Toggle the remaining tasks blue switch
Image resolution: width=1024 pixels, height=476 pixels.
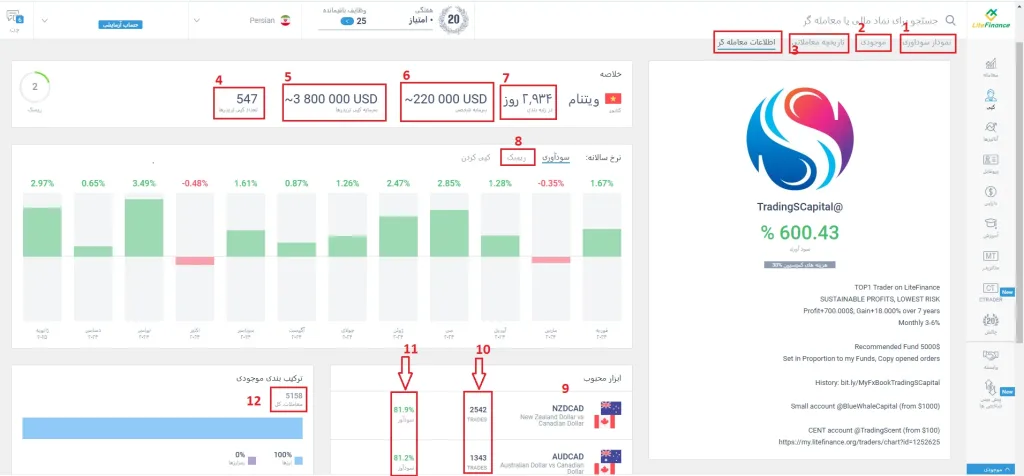346,20
